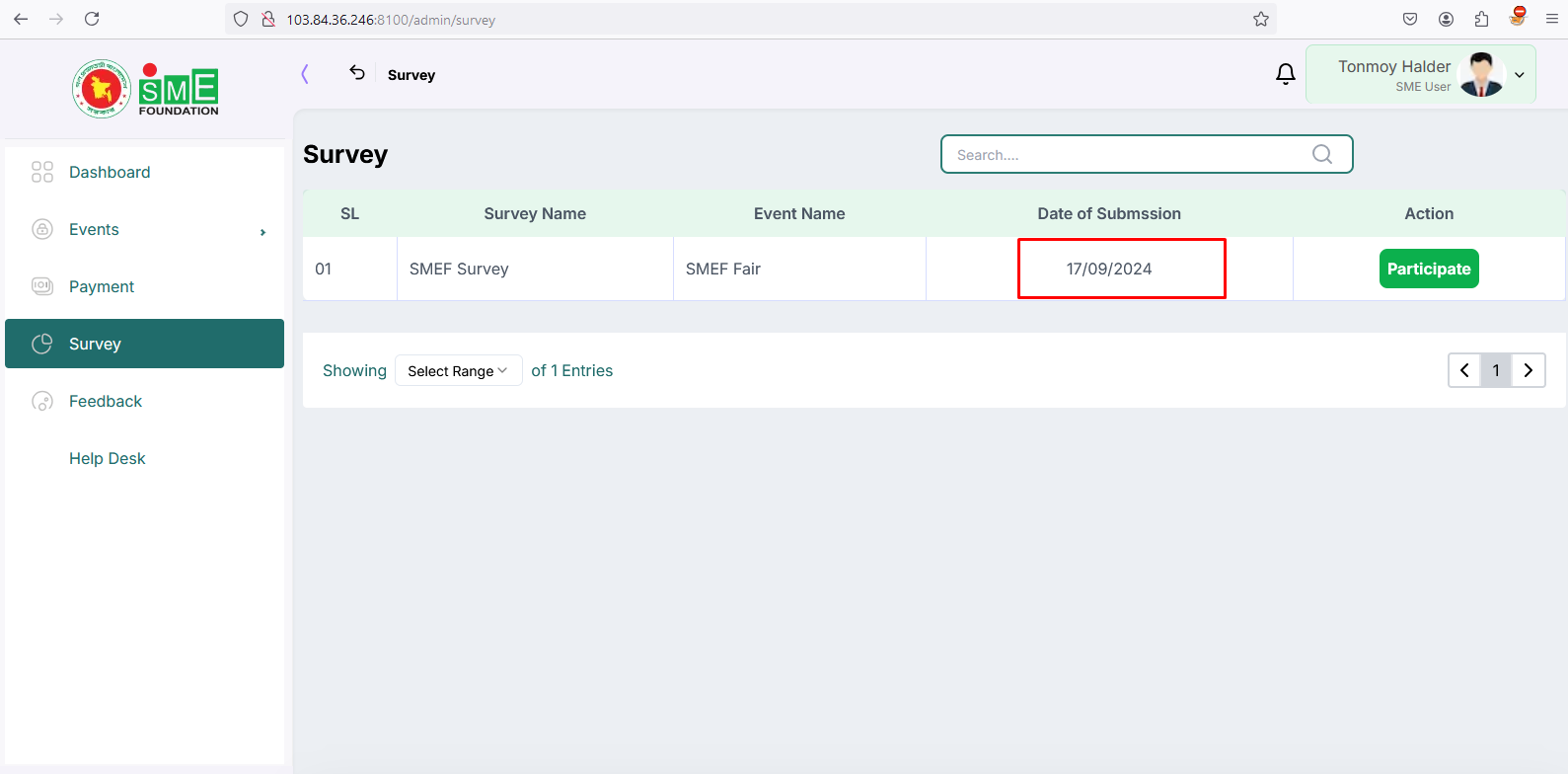Viewport: 1568px width, 774px height.
Task: Click the Action column header
Action: [x=1429, y=213]
